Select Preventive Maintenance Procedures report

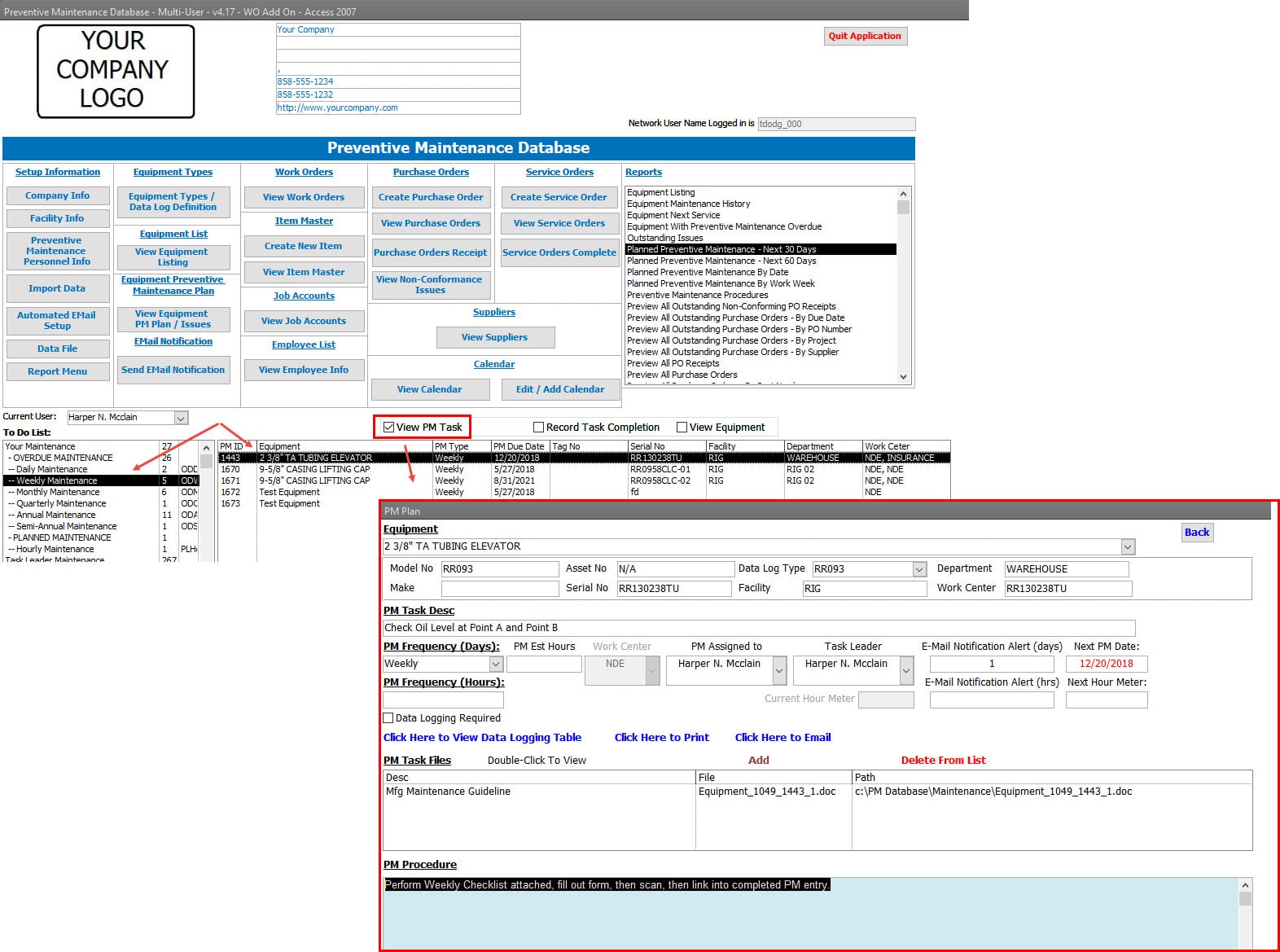tap(761, 295)
